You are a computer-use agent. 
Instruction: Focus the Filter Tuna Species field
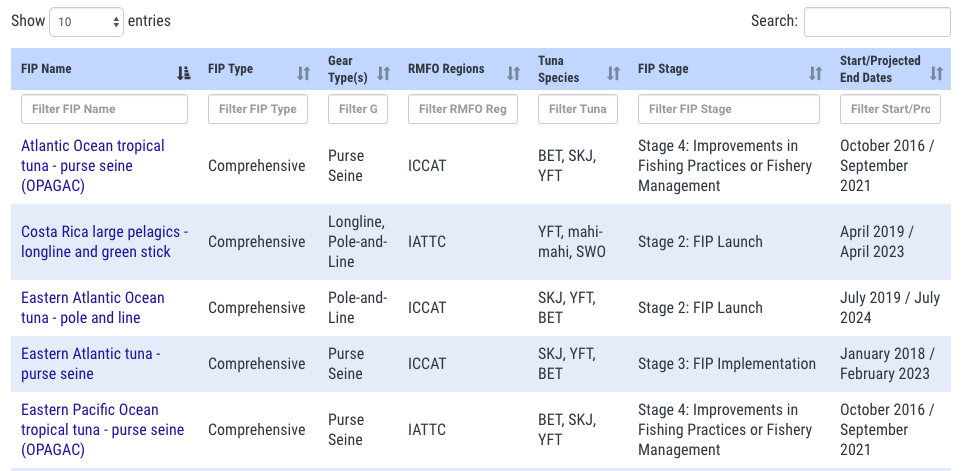[x=578, y=109]
